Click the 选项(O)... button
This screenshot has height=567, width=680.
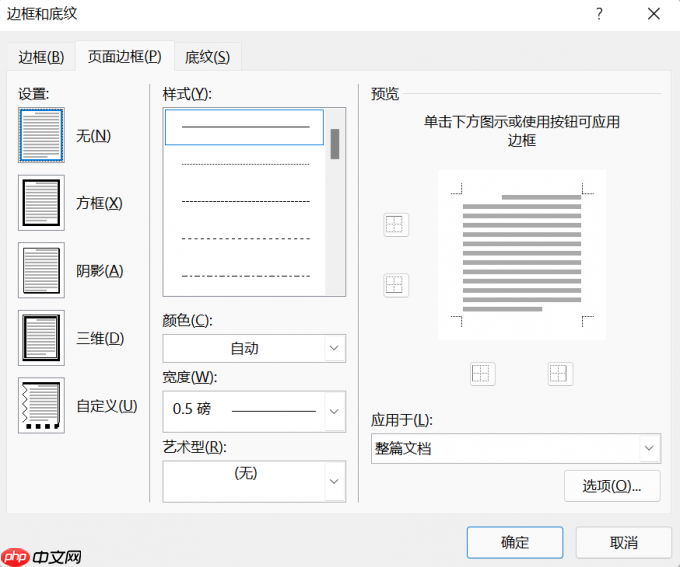click(612, 486)
